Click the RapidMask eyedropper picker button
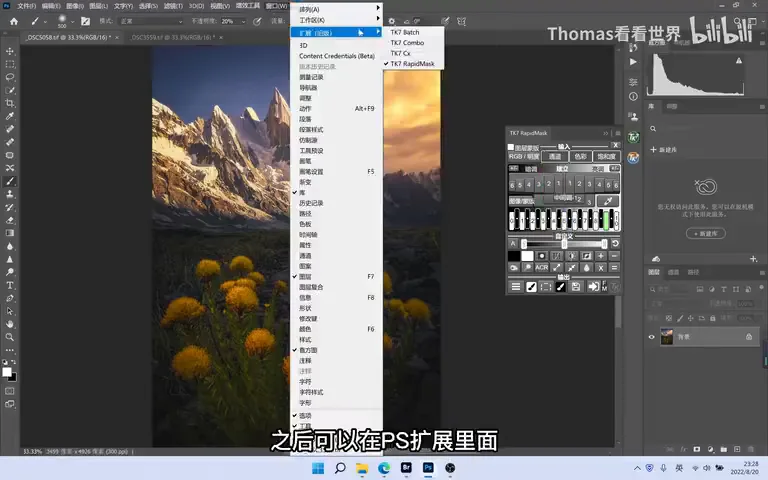This screenshot has width=768, height=480. 608,201
